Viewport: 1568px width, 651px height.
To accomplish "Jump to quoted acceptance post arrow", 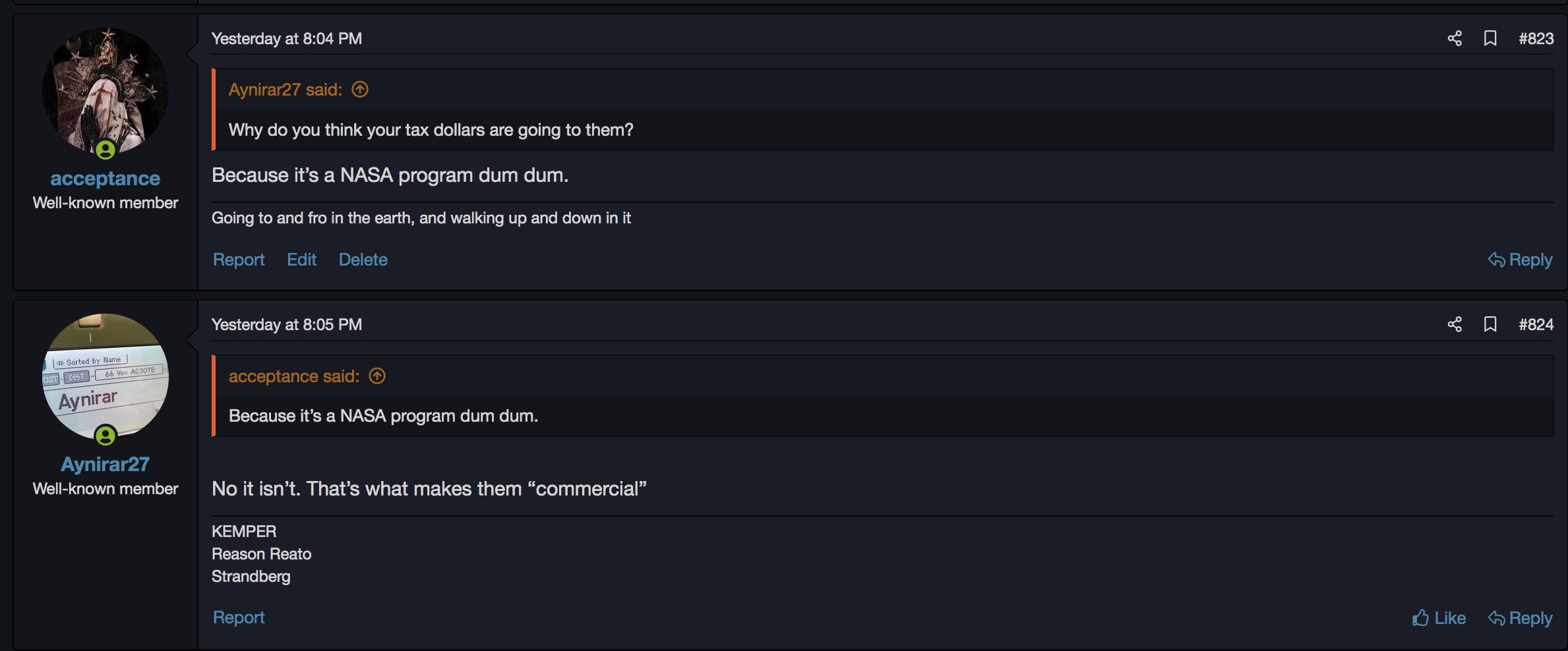I will (x=377, y=376).
